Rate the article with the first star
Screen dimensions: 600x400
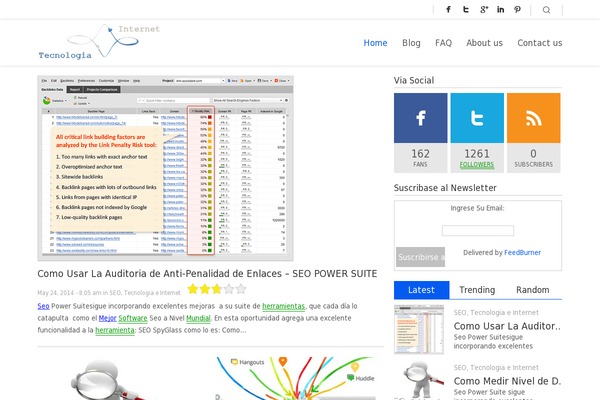pos(193,289)
